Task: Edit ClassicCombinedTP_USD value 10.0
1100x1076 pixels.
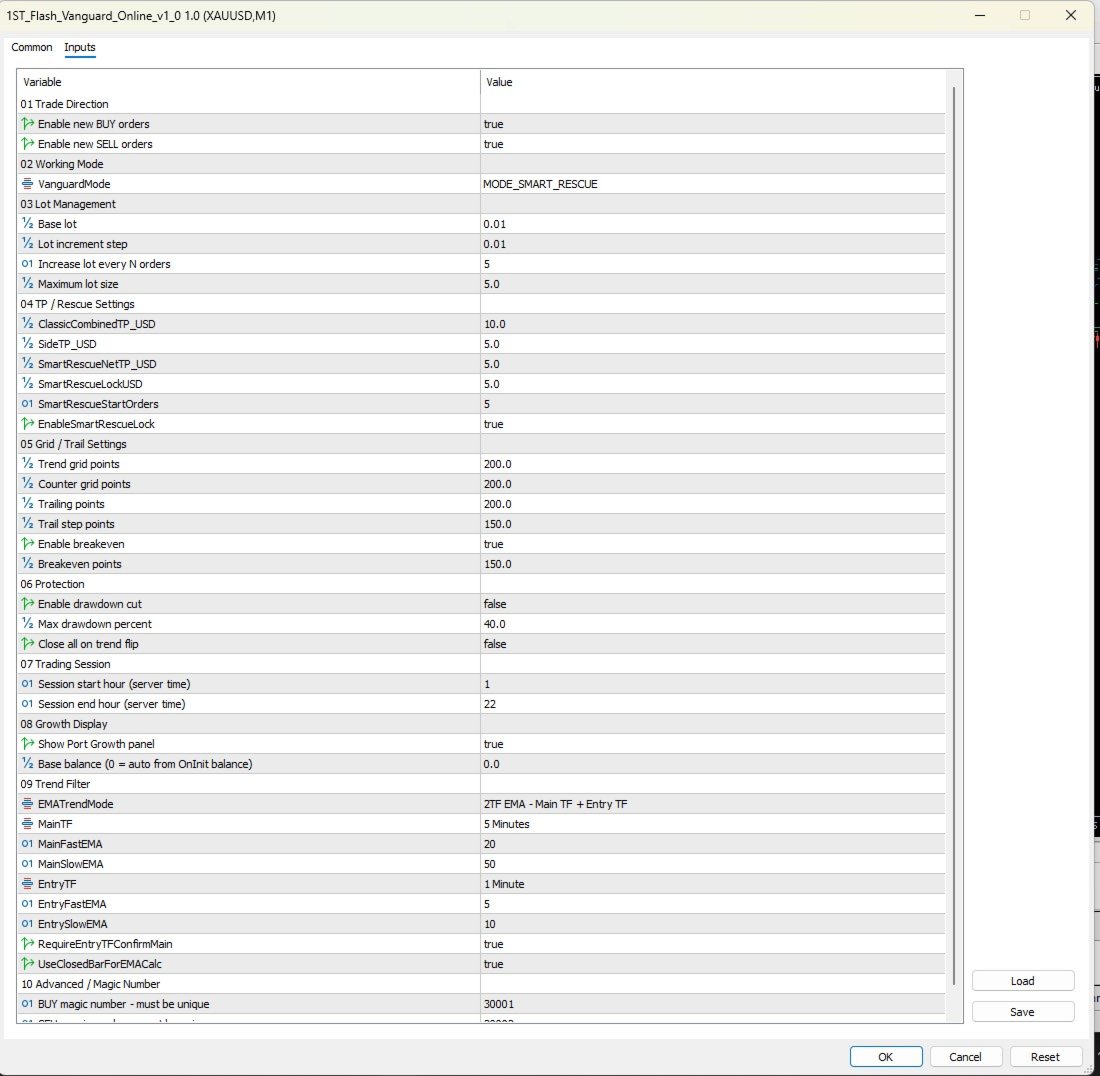Action: pos(713,324)
